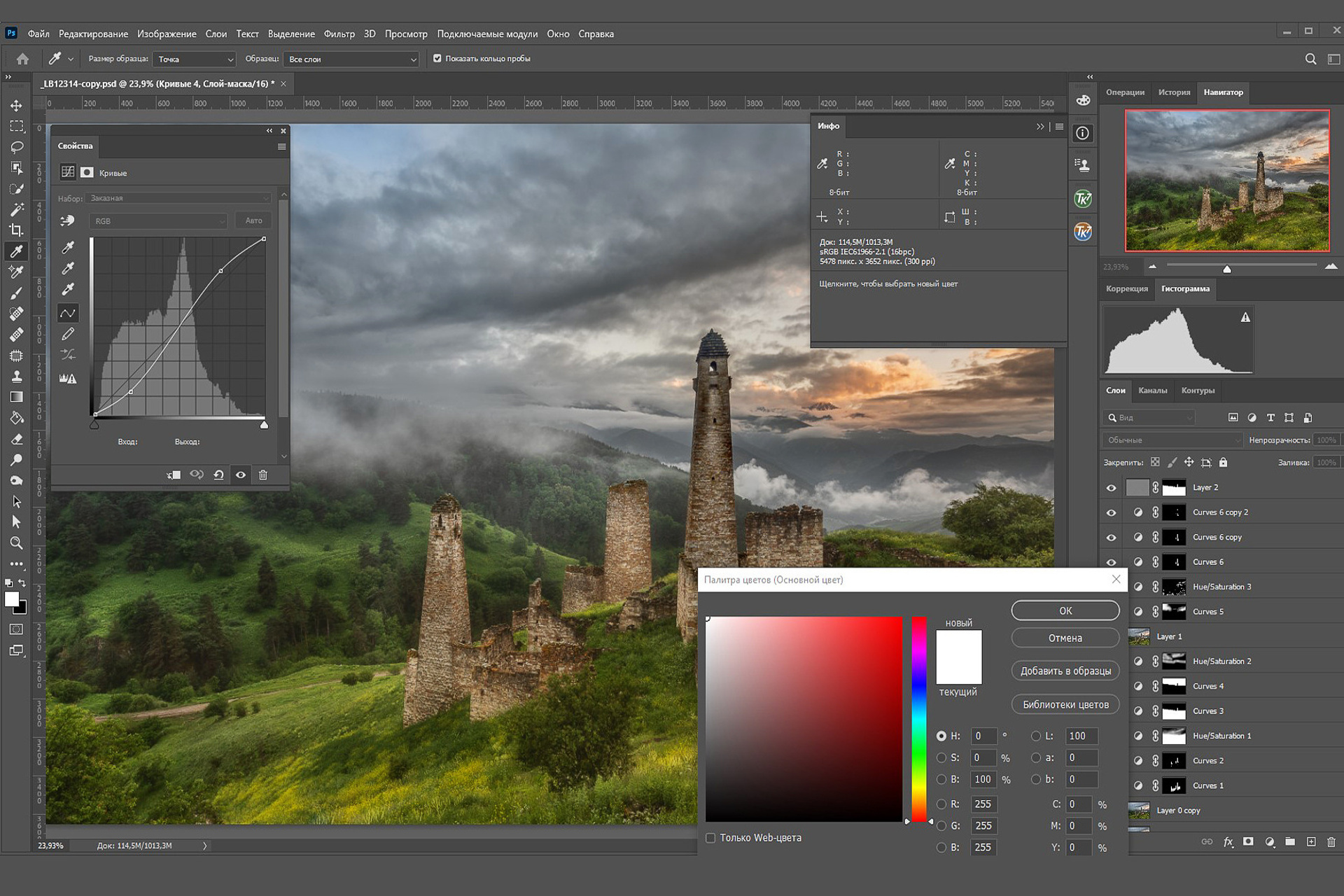1344x896 pixels.
Task: Open the 'Образец' Все слои dropdown
Action: point(351,59)
